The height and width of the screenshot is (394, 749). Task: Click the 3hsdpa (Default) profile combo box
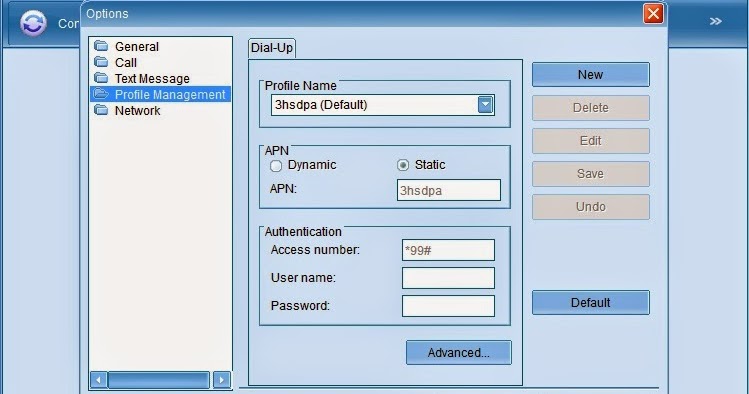382,105
